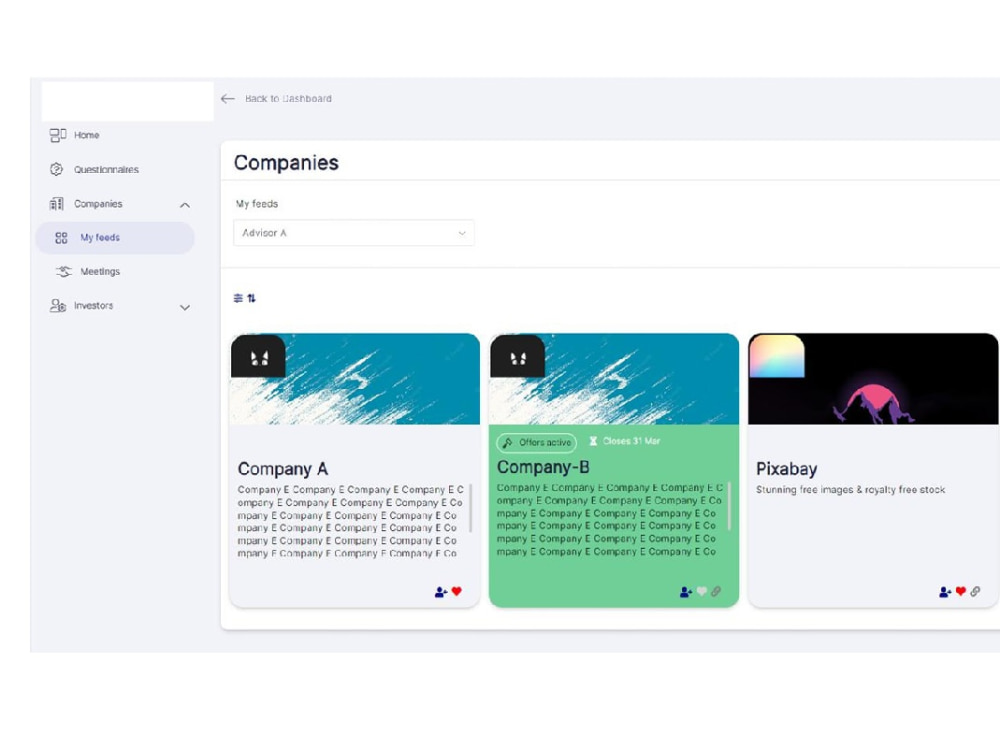Image resolution: width=1000 pixels, height=749 pixels.
Task: Click the Company-B logo badge
Action: (517, 356)
